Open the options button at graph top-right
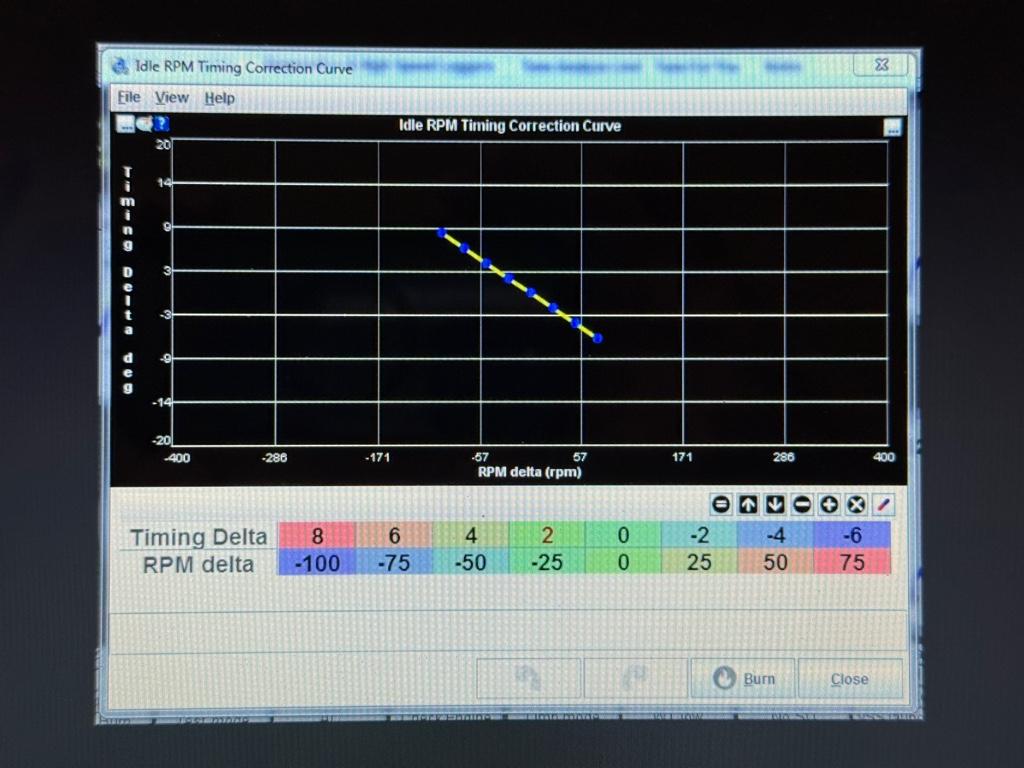The width and height of the screenshot is (1024, 768). (892, 127)
